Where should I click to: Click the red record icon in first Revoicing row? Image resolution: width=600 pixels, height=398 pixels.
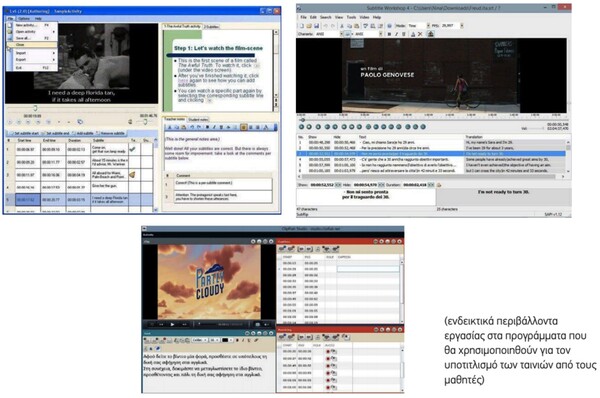[328, 351]
